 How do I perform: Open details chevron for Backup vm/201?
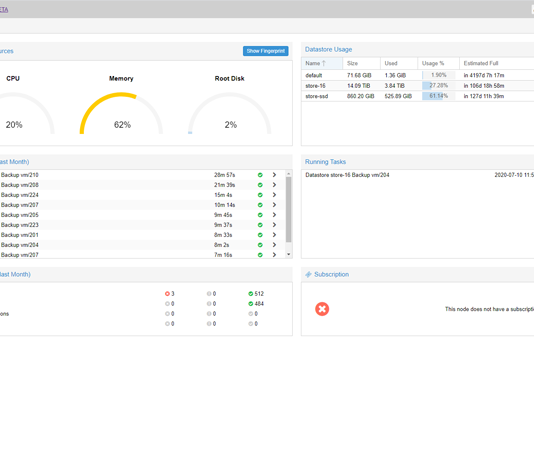click(x=274, y=235)
